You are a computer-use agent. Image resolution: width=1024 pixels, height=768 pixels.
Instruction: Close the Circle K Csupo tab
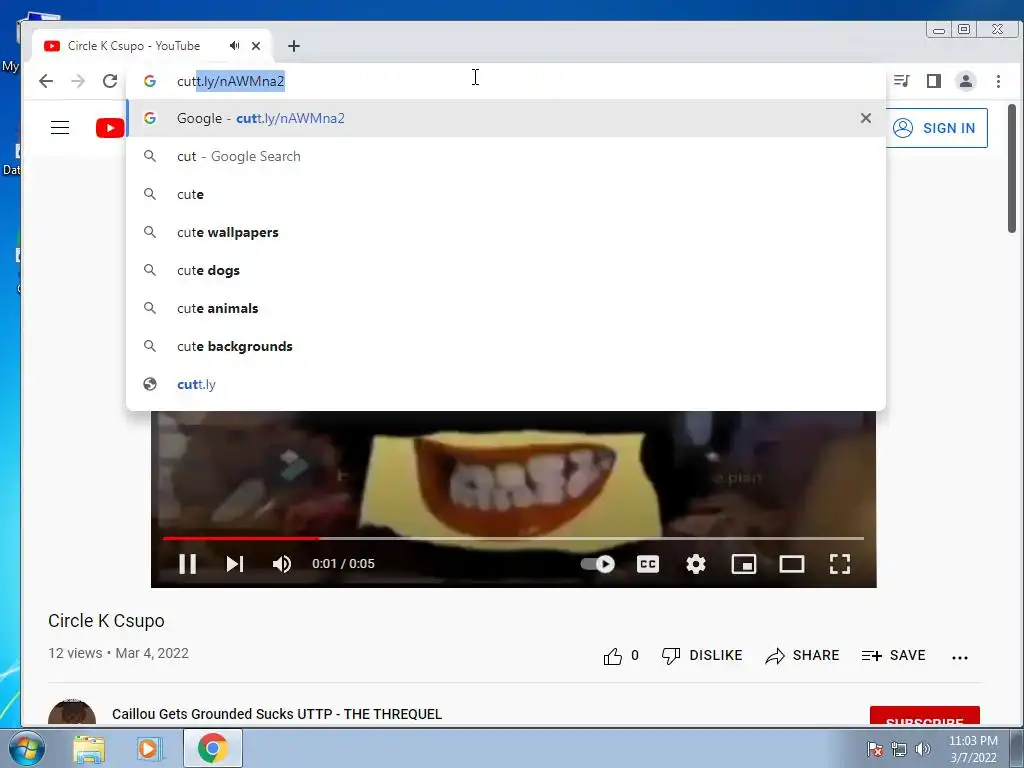(x=256, y=46)
